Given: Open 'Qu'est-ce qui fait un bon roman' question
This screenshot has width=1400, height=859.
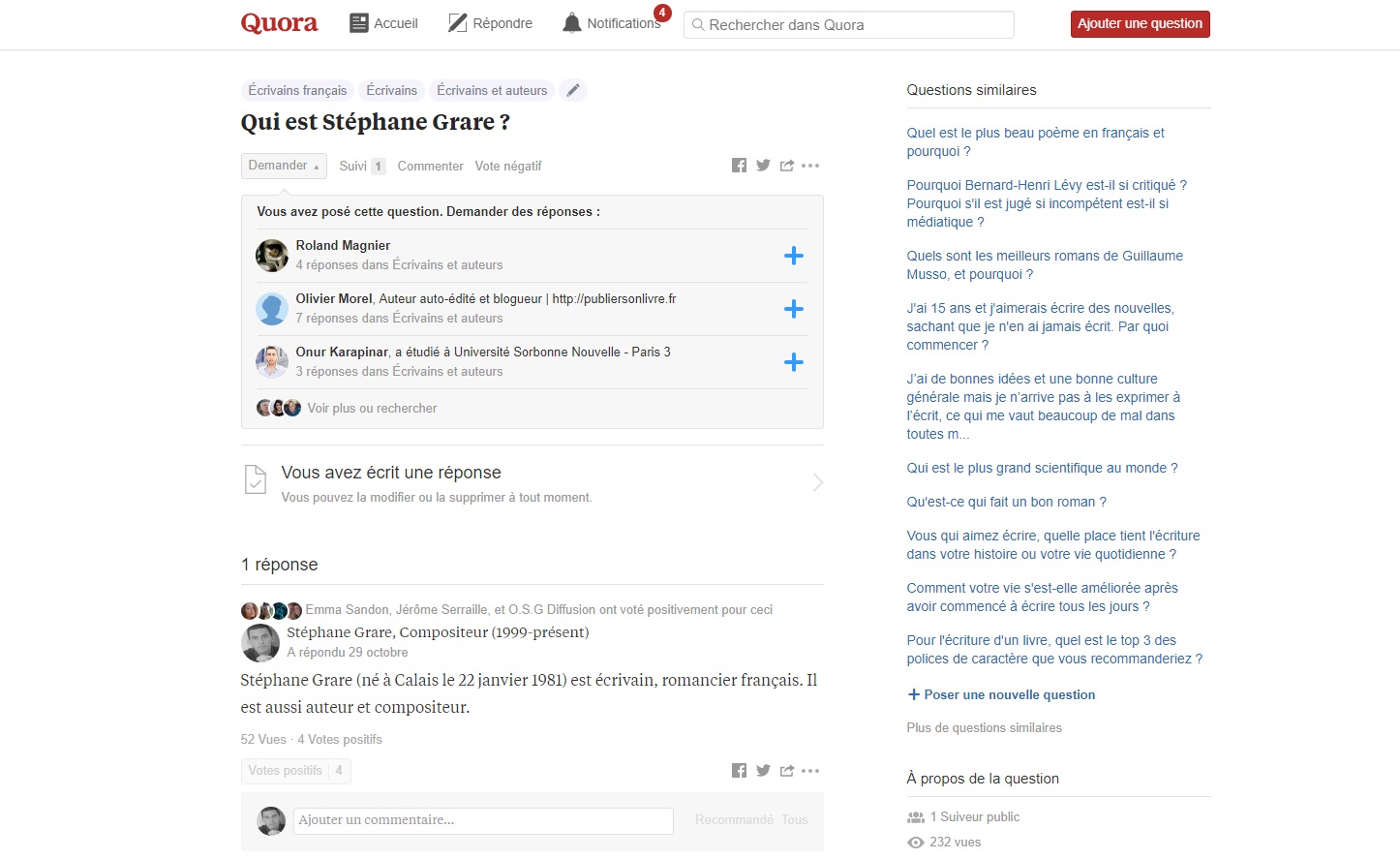Looking at the screenshot, I should pyautogui.click(x=1006, y=502).
